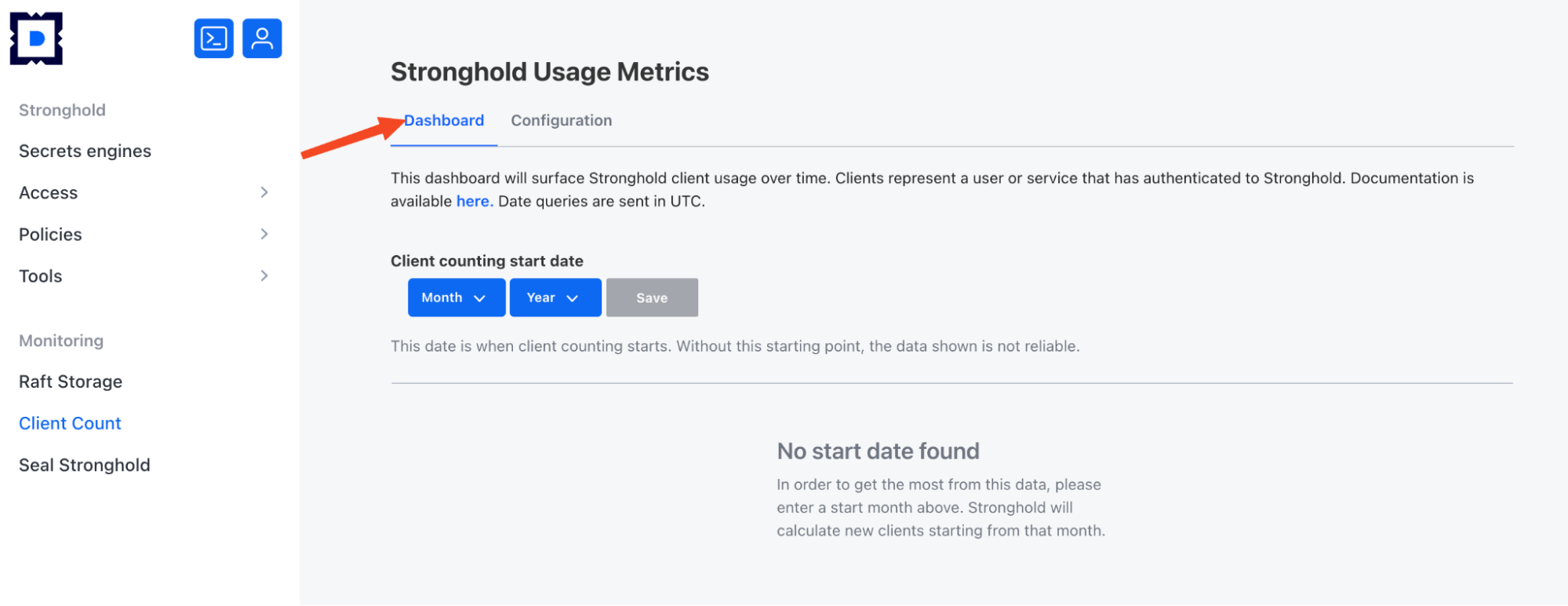Click the Stronghold Usage Metrics heading
Viewport: 1568px width, 606px height.
(549, 71)
